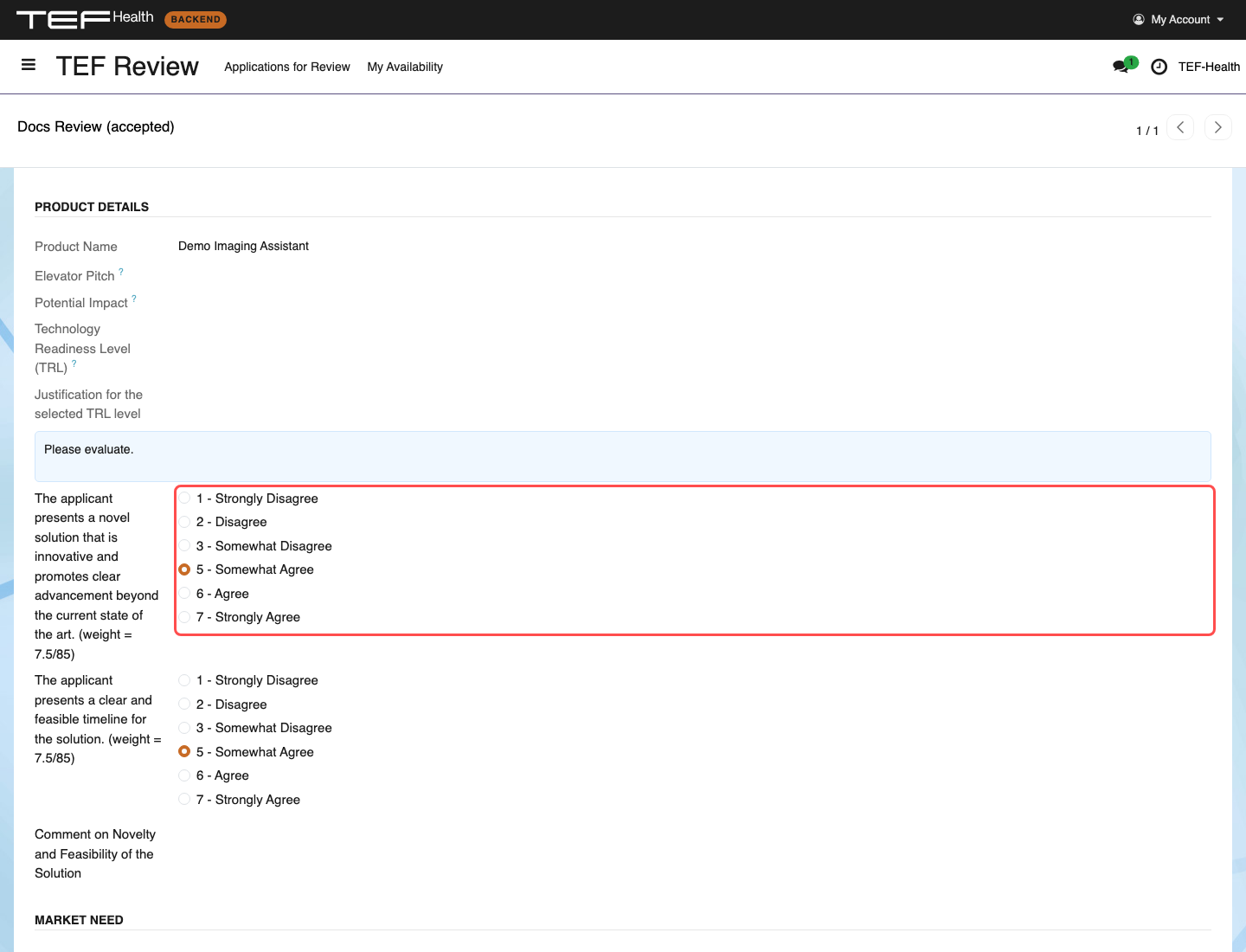Click the 'PRODUCT DETAILS' section heading

[x=92, y=207]
